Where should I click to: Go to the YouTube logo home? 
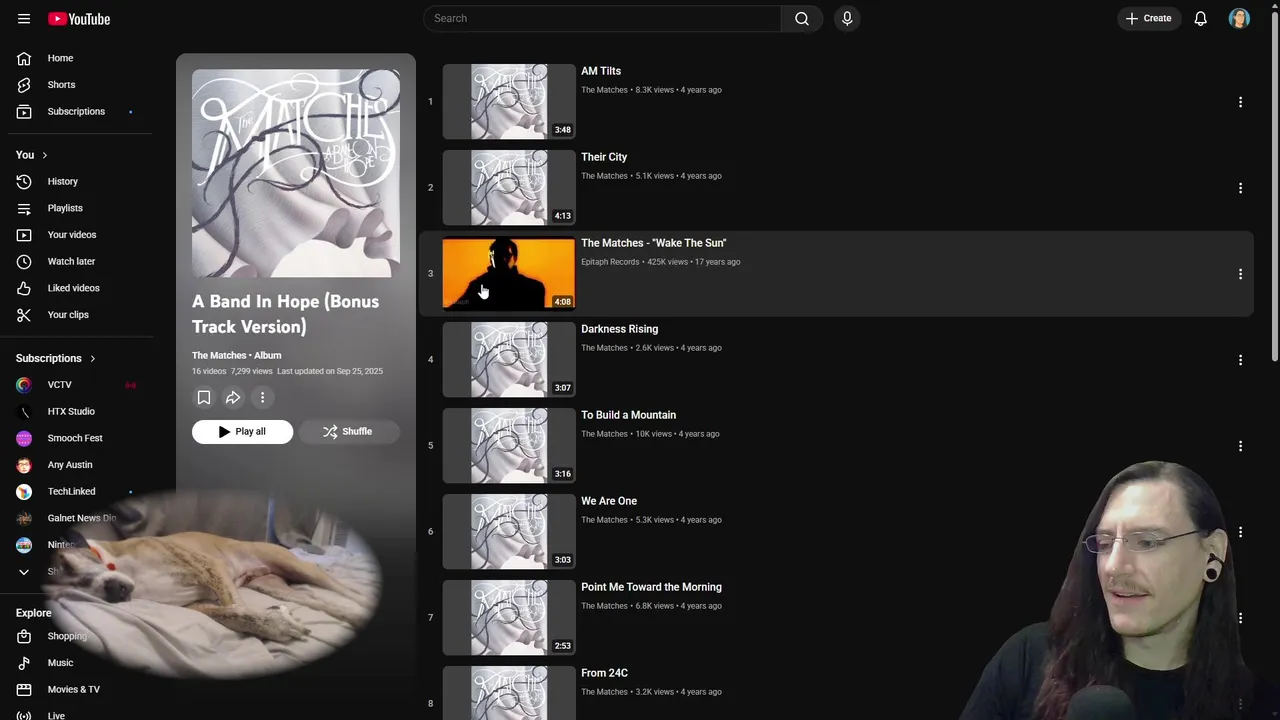click(79, 18)
